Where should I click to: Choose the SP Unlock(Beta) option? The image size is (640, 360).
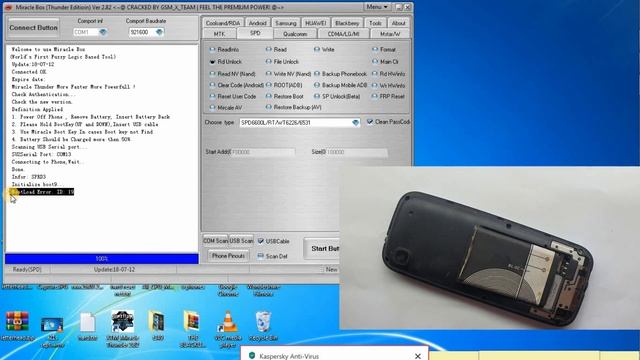pos(337,96)
